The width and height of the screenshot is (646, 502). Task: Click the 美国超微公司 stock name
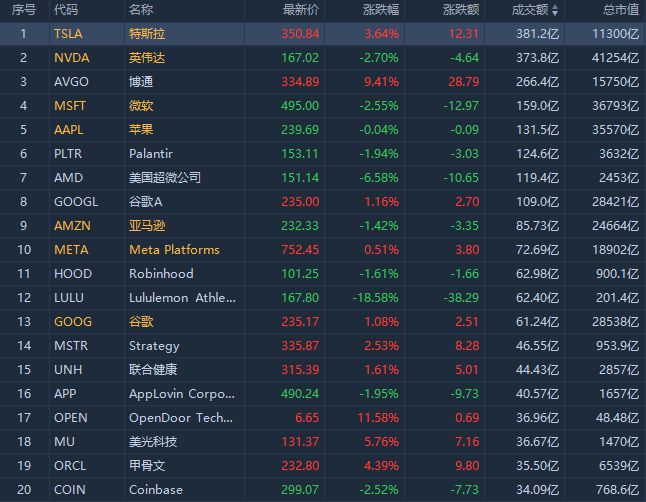coord(165,178)
